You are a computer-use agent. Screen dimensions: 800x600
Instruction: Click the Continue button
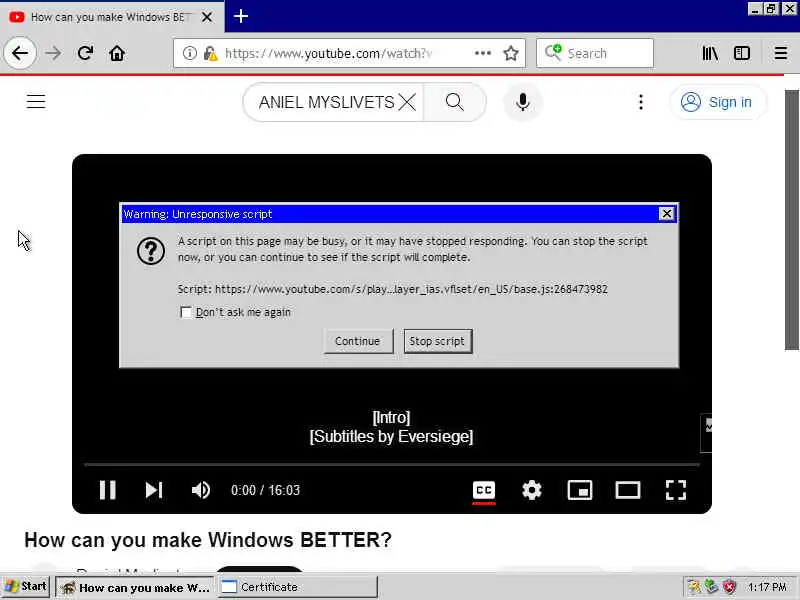(x=358, y=341)
